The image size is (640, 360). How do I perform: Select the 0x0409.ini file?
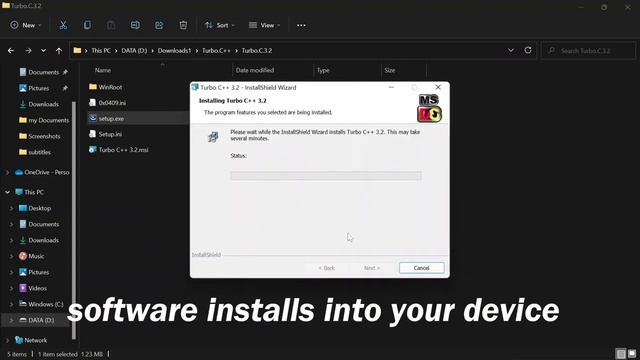tap(112, 103)
